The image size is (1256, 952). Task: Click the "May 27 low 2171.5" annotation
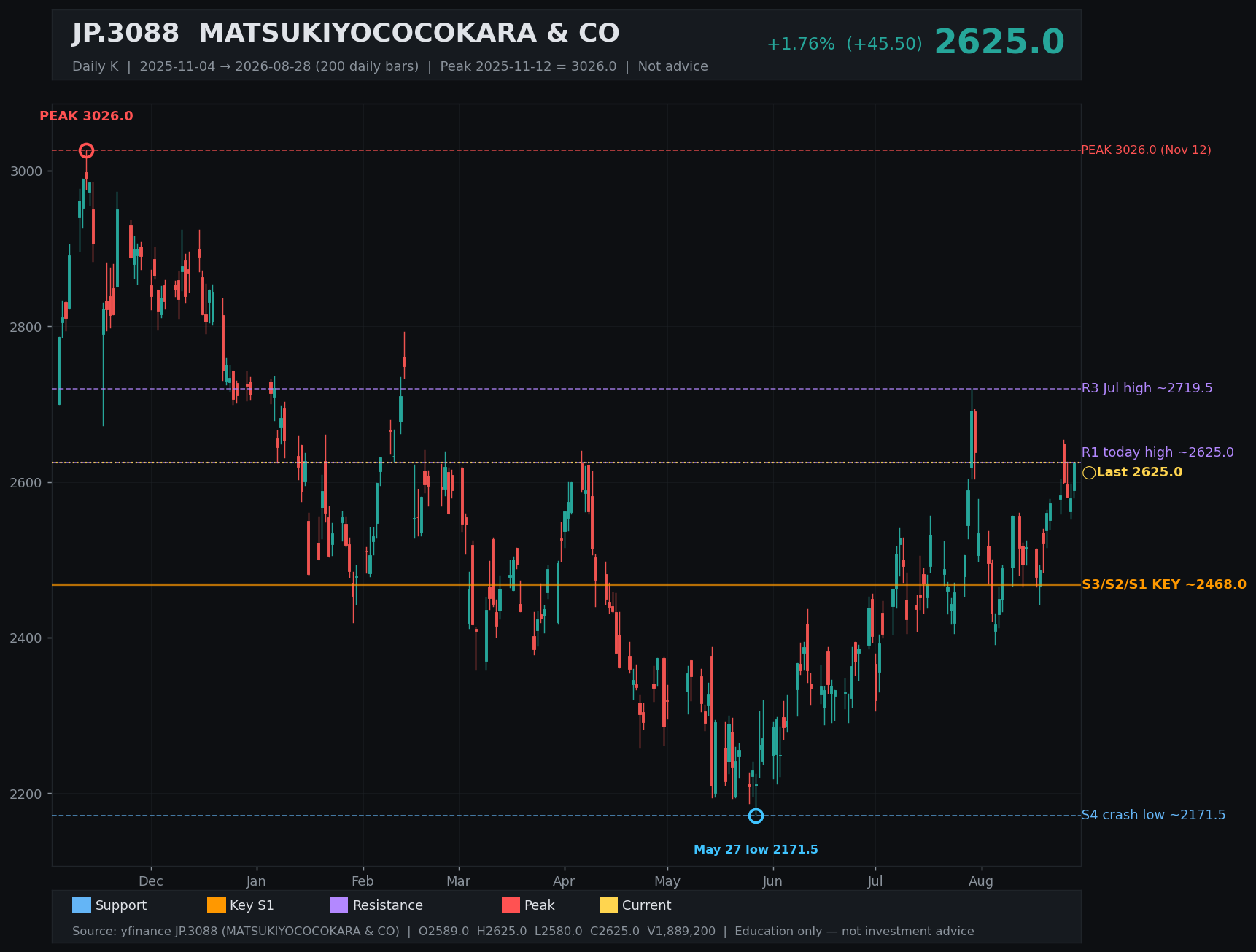click(756, 850)
